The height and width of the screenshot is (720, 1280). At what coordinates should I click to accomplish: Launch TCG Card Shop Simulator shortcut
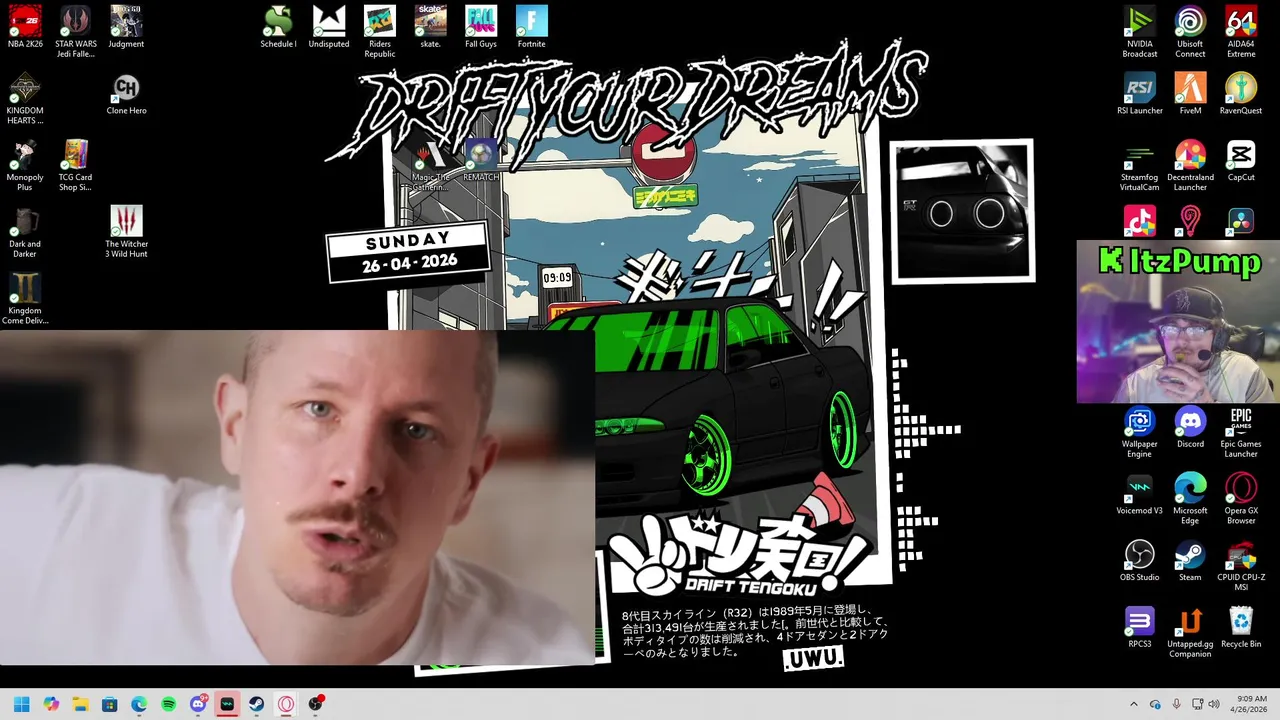pos(76,166)
